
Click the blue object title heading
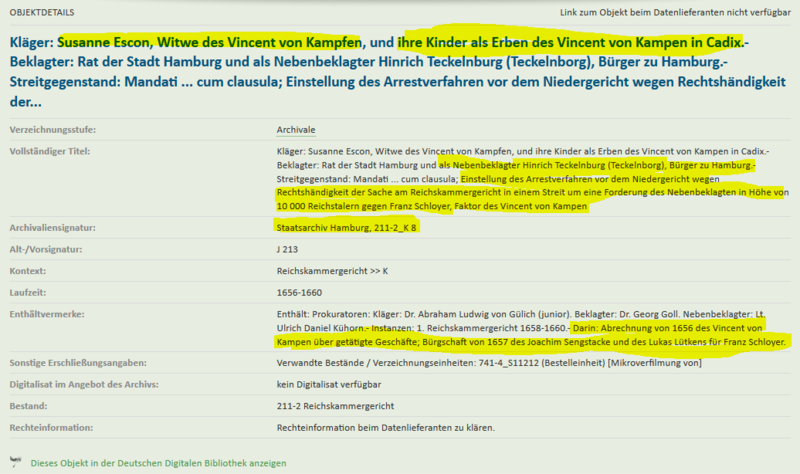380,73
